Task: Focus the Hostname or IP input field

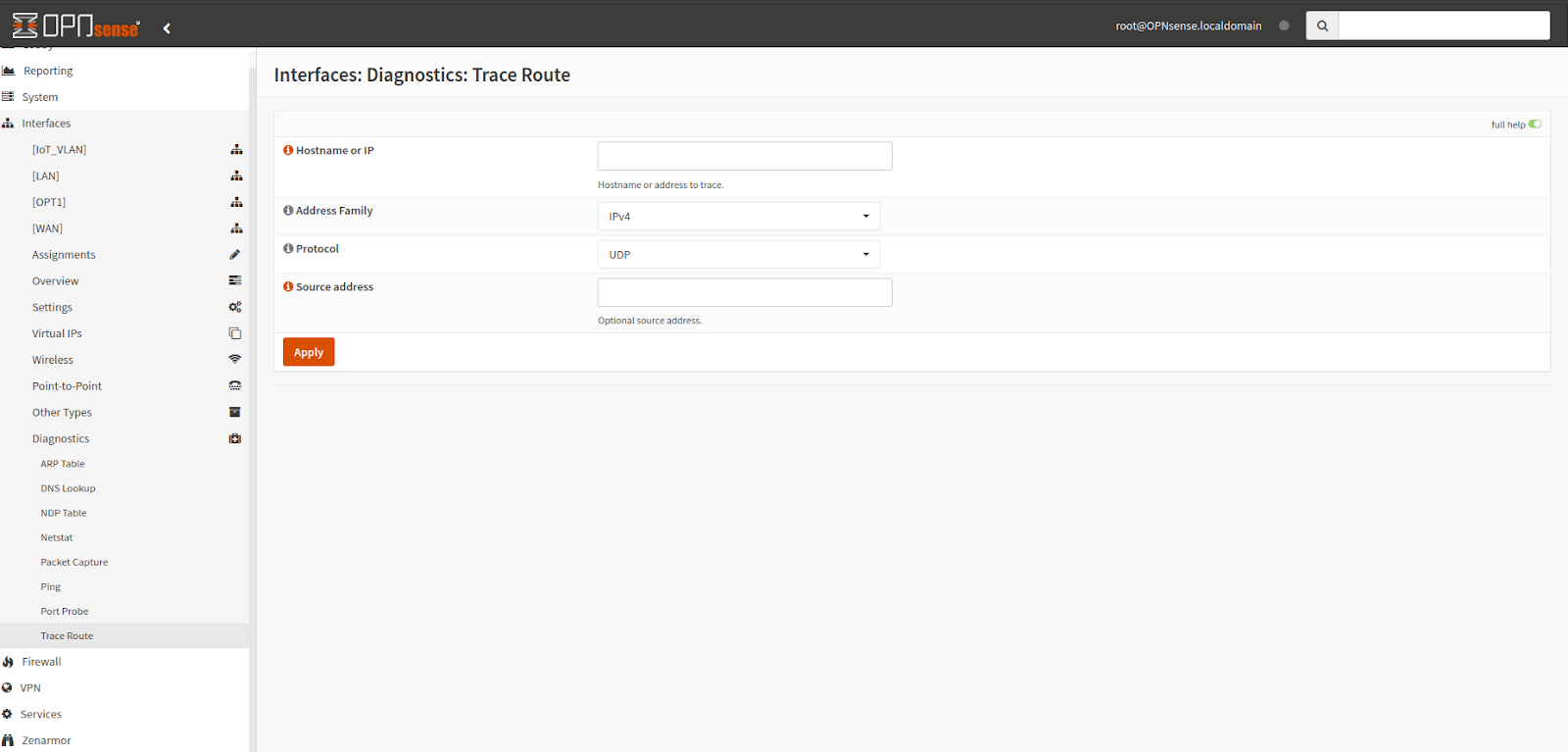Action: pyautogui.click(x=745, y=156)
